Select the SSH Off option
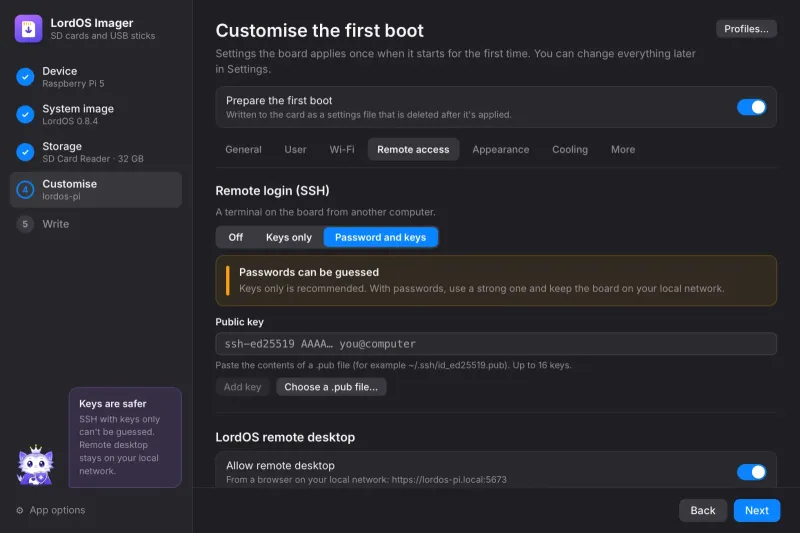This screenshot has width=800, height=533. tap(236, 237)
